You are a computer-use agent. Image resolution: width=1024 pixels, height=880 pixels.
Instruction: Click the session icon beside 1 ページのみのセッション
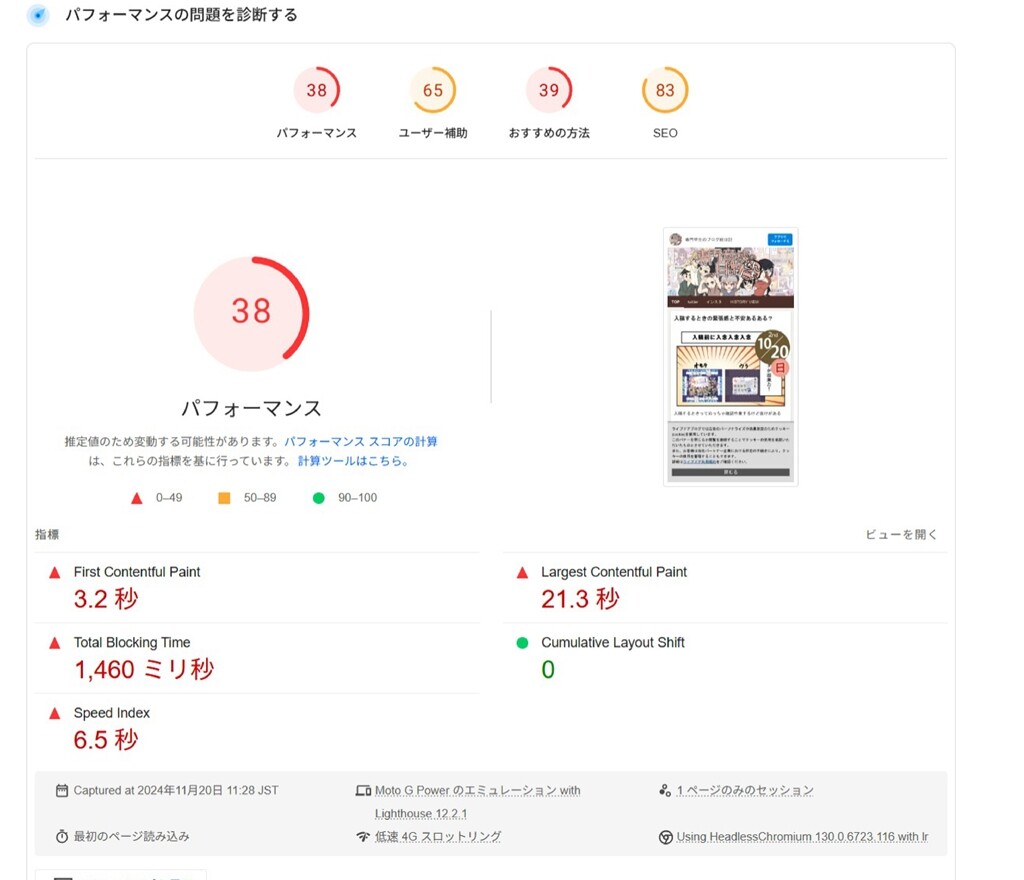pyautogui.click(x=665, y=791)
